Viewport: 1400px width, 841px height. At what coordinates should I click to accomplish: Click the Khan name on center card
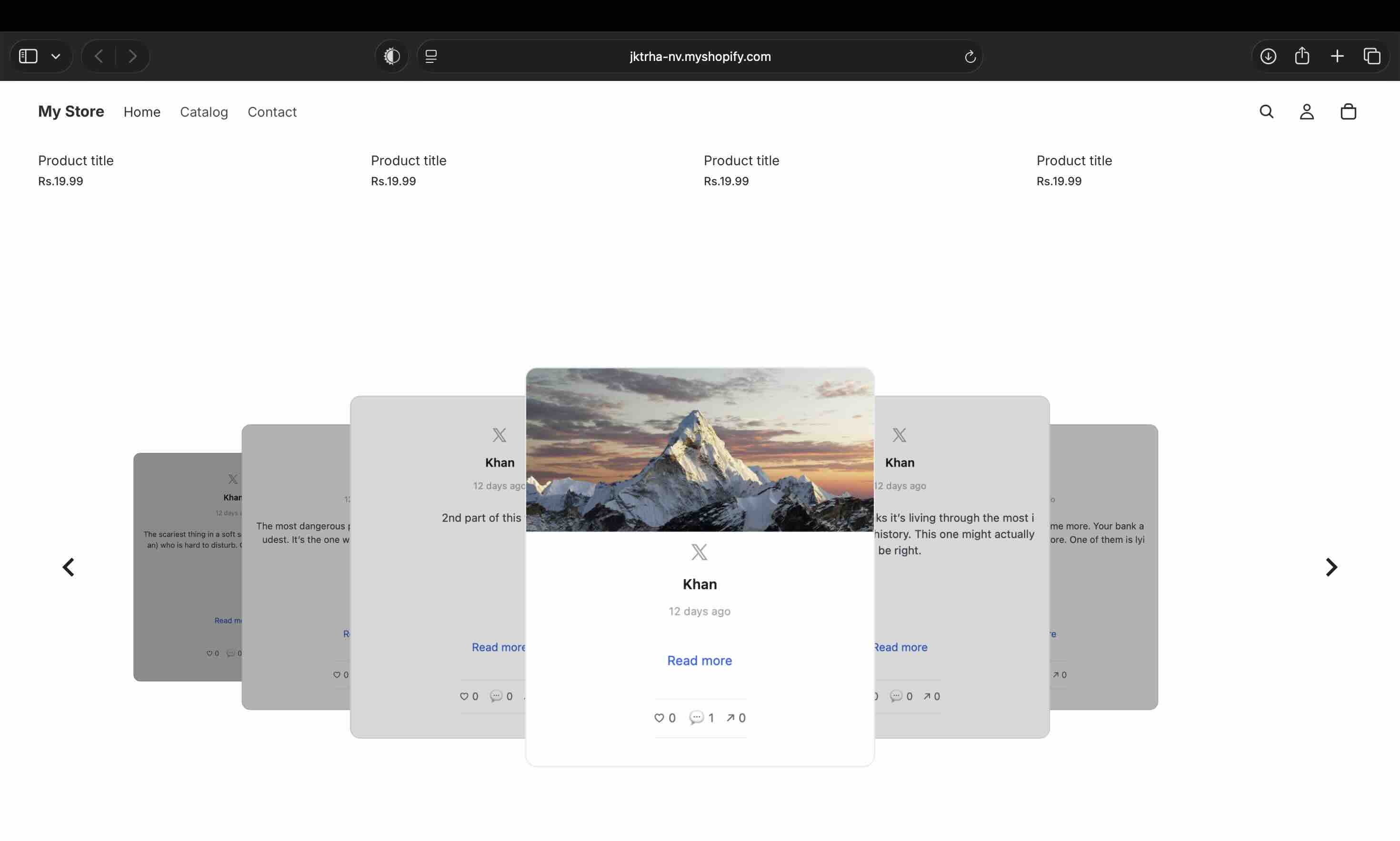coord(700,584)
